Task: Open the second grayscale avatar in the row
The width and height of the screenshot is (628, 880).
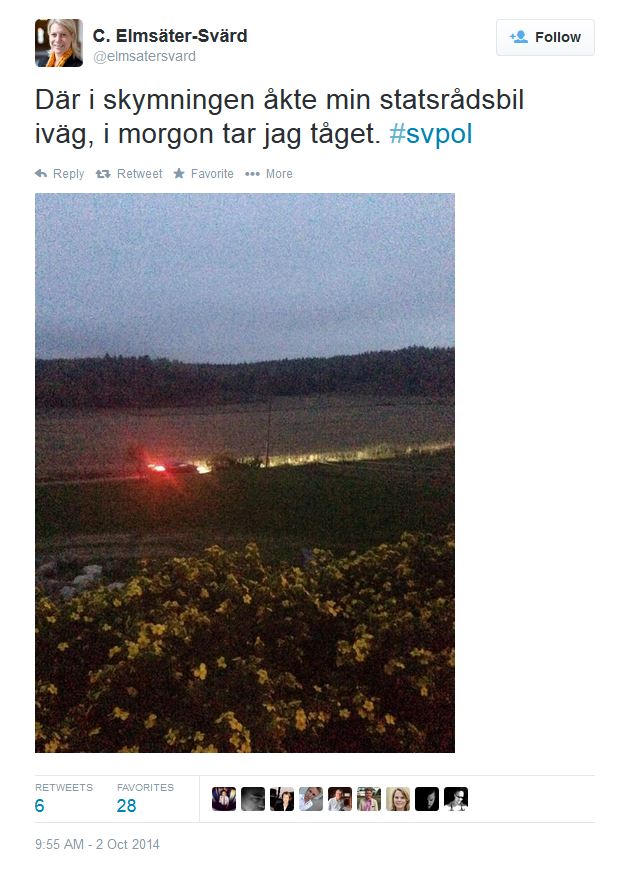Action: pos(253,799)
